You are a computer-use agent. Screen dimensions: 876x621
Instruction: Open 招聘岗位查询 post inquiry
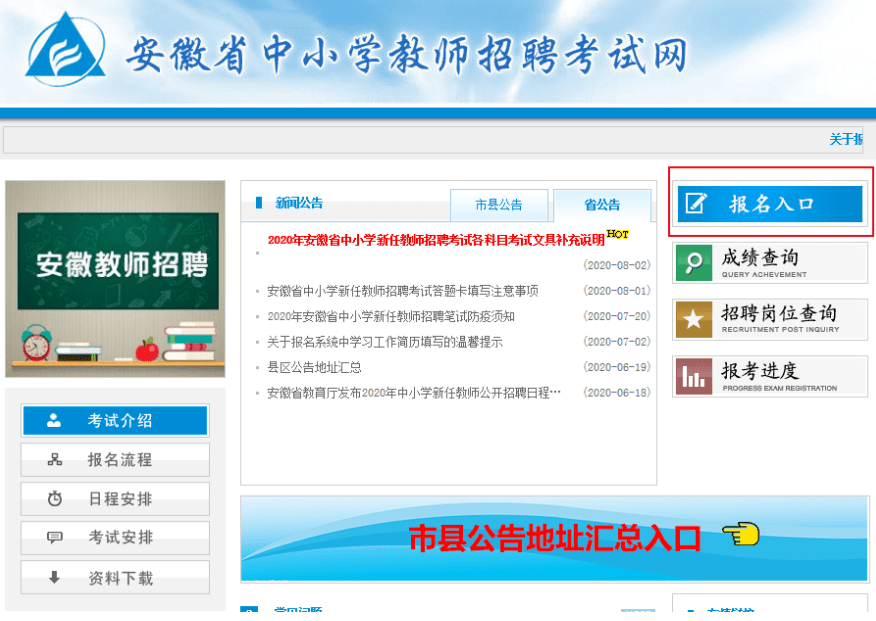click(770, 319)
